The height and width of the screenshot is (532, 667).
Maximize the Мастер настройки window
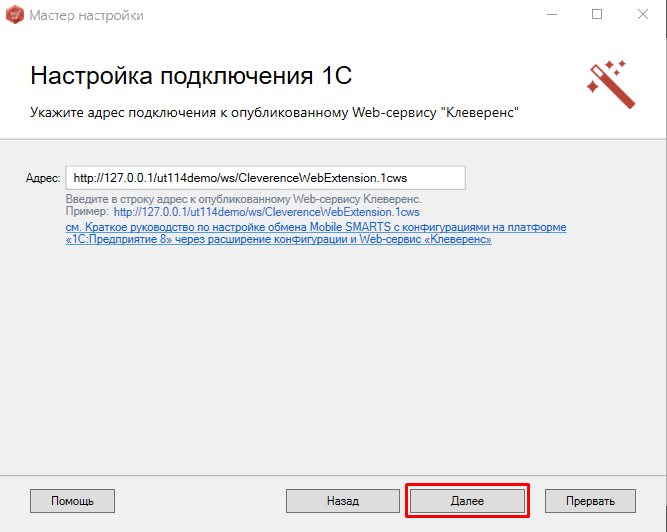(x=597, y=14)
